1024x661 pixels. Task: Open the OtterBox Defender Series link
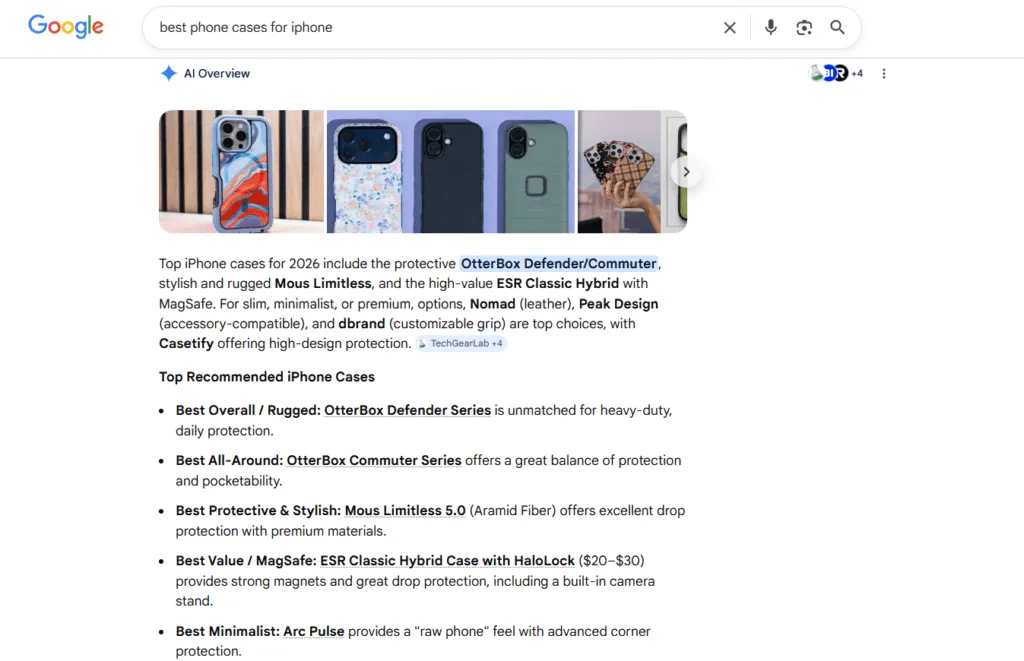click(x=406, y=410)
